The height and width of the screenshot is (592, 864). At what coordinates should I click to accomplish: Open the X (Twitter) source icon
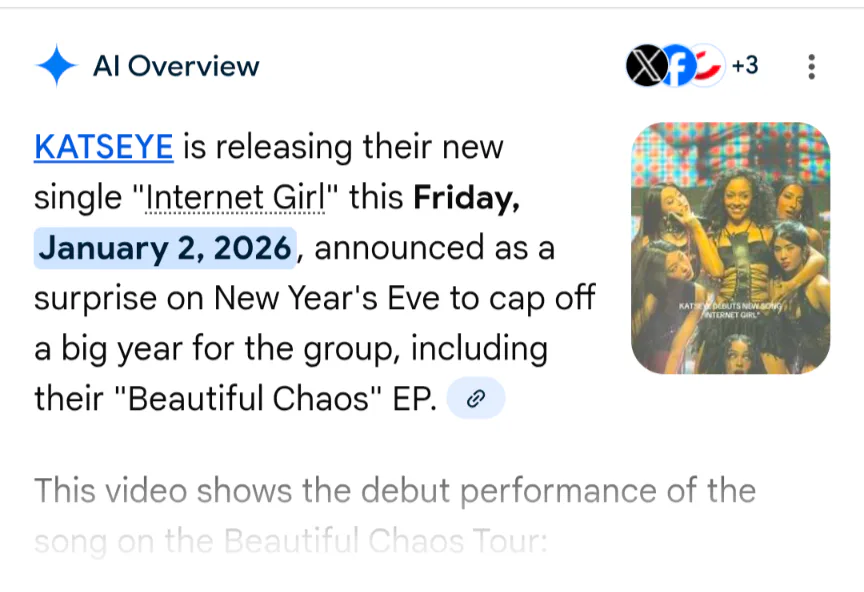click(x=645, y=67)
